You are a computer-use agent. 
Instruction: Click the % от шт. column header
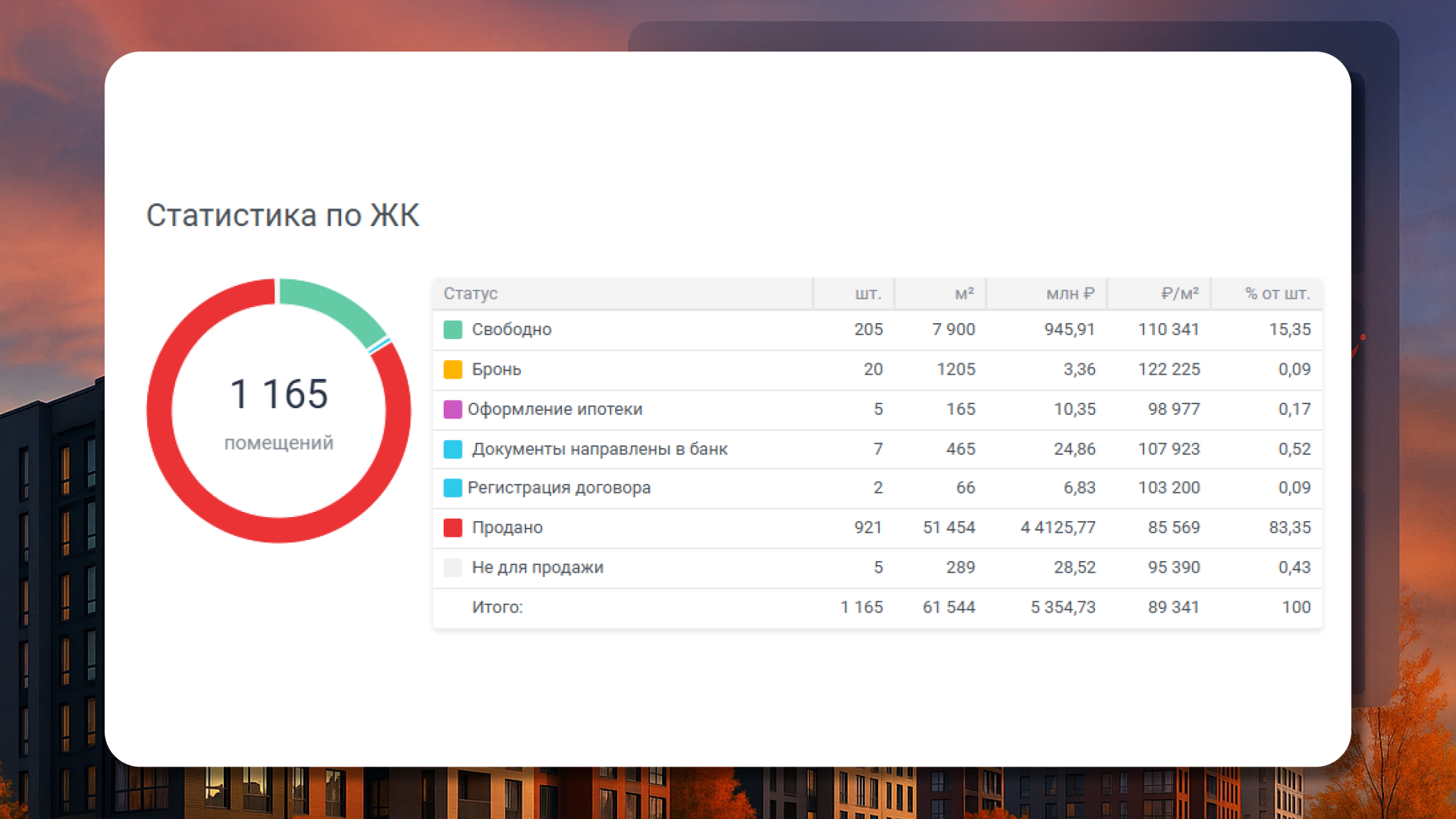[1277, 293]
